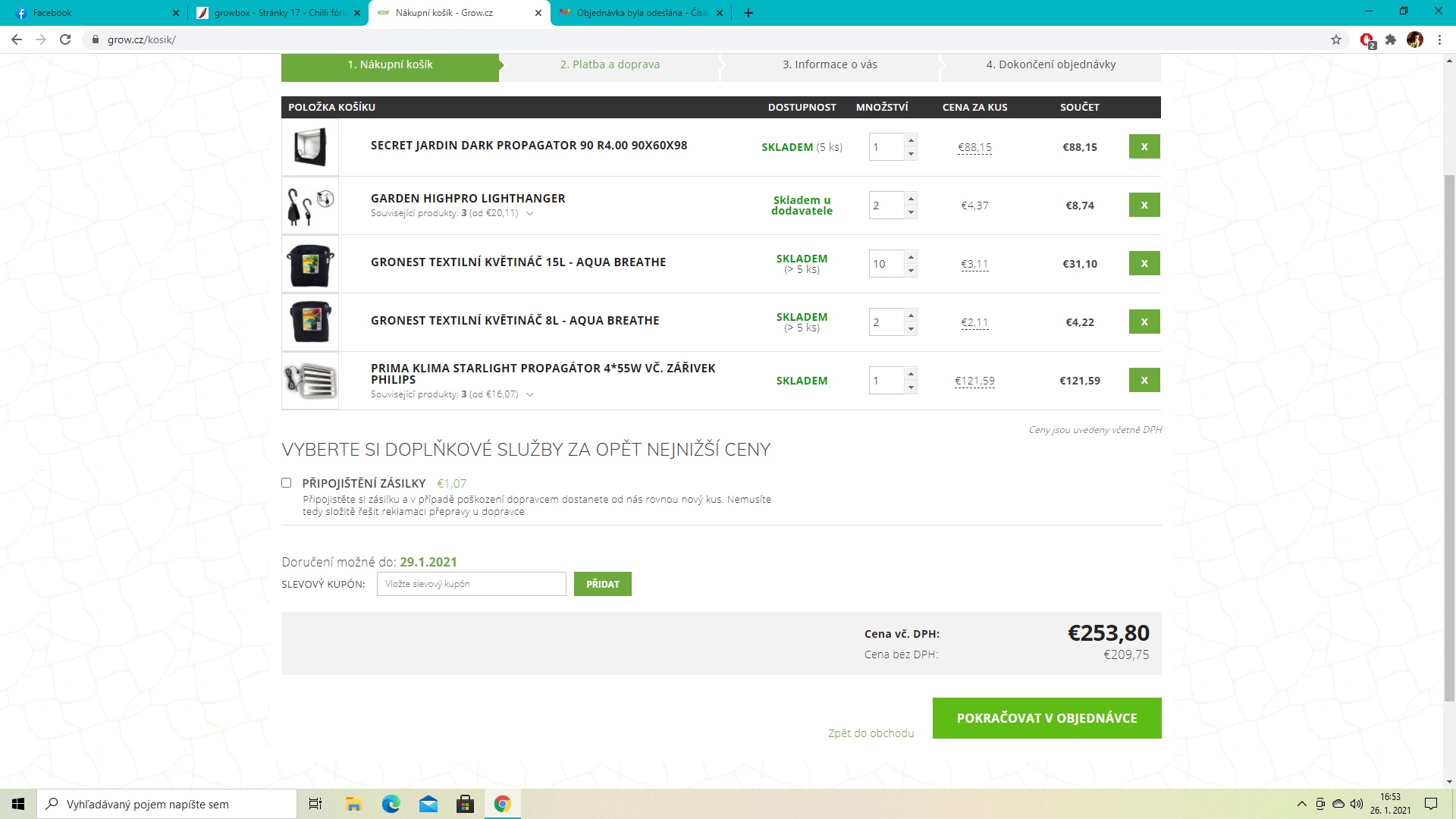Click Zpět do obchodu link

871,733
